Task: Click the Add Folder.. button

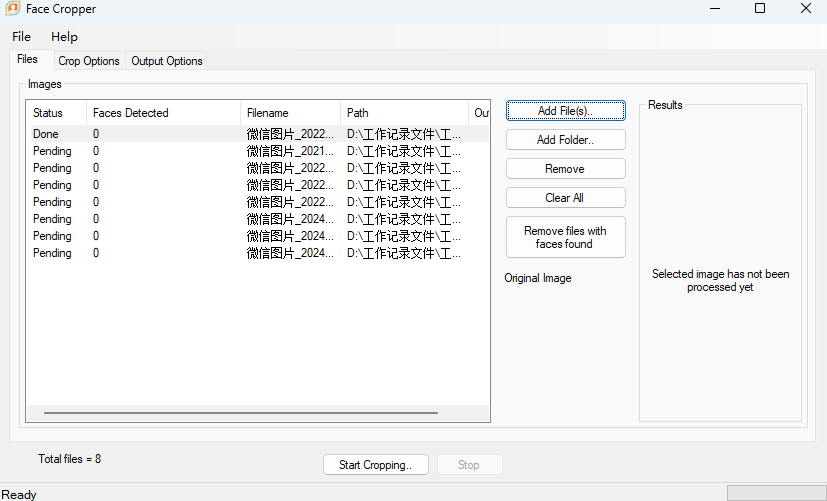Action: pyautogui.click(x=565, y=140)
